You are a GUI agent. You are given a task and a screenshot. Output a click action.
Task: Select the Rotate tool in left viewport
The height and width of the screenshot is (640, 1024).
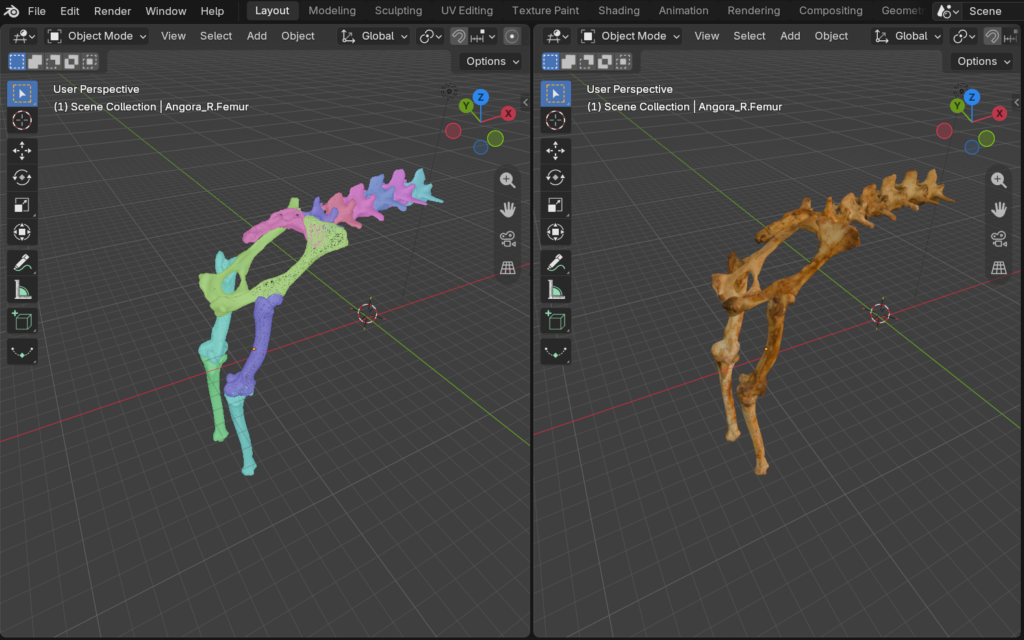22,178
